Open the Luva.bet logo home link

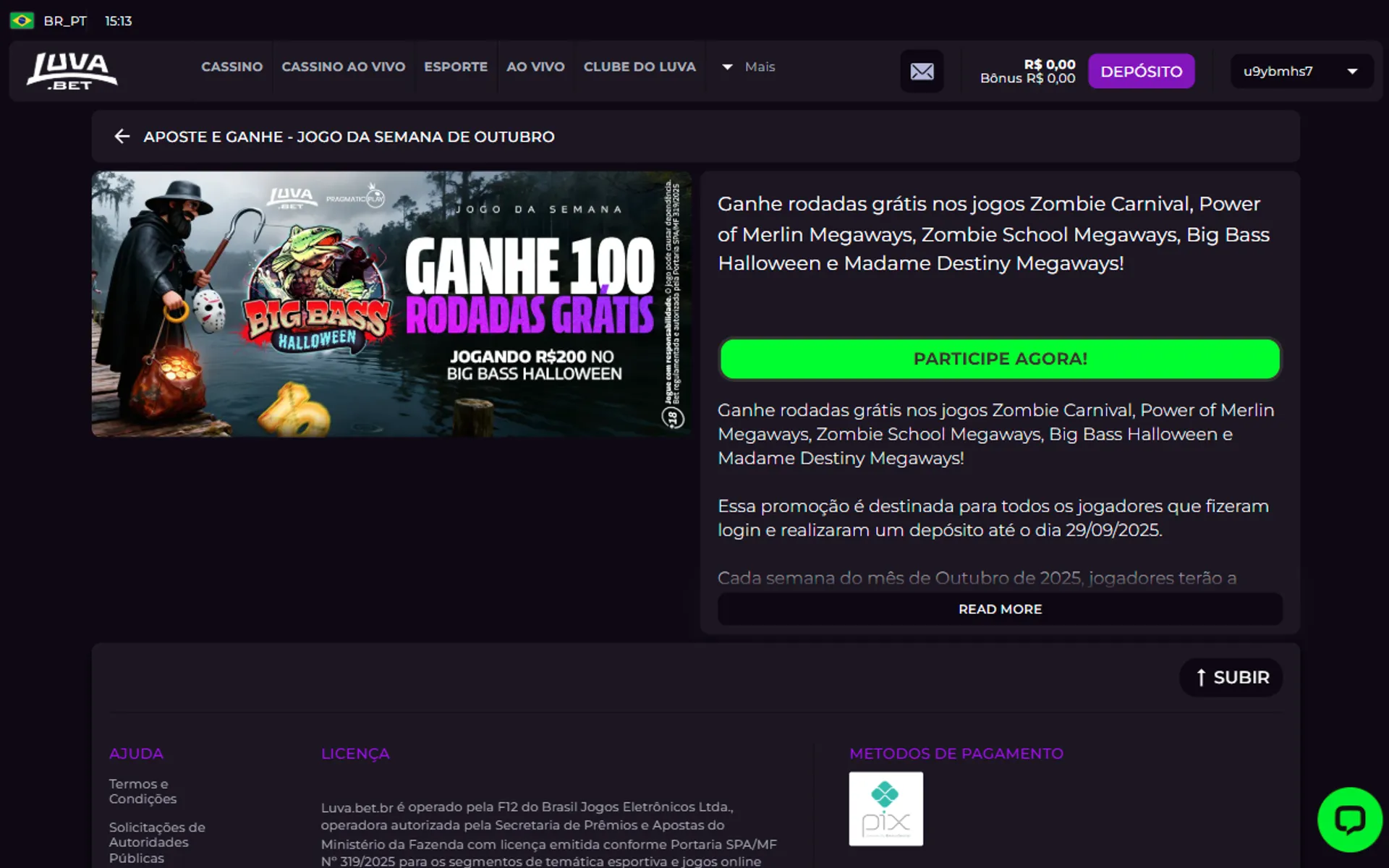click(x=72, y=71)
